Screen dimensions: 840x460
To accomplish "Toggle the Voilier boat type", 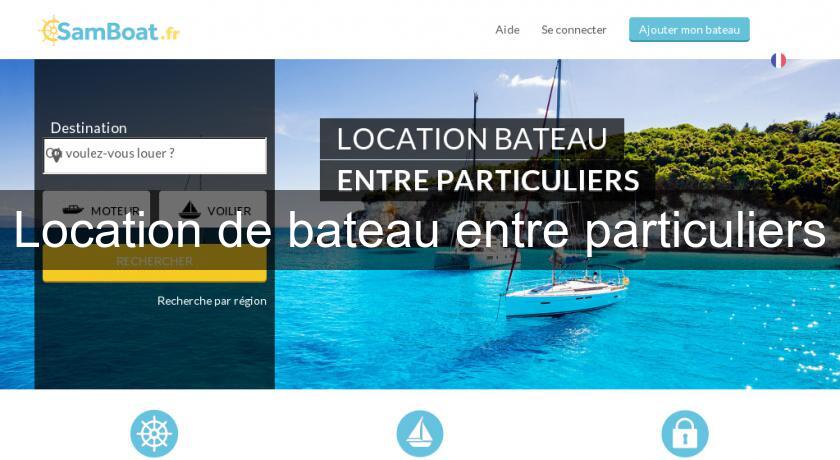I will (x=213, y=209).
